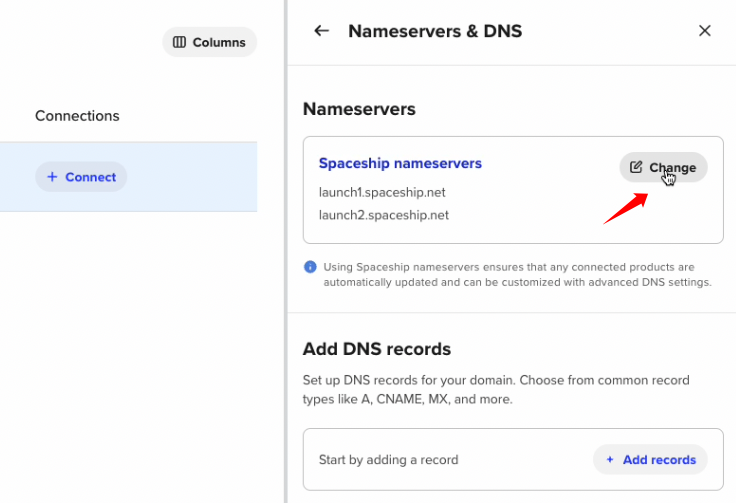Click the blue info icon
The height and width of the screenshot is (503, 736).
(310, 267)
